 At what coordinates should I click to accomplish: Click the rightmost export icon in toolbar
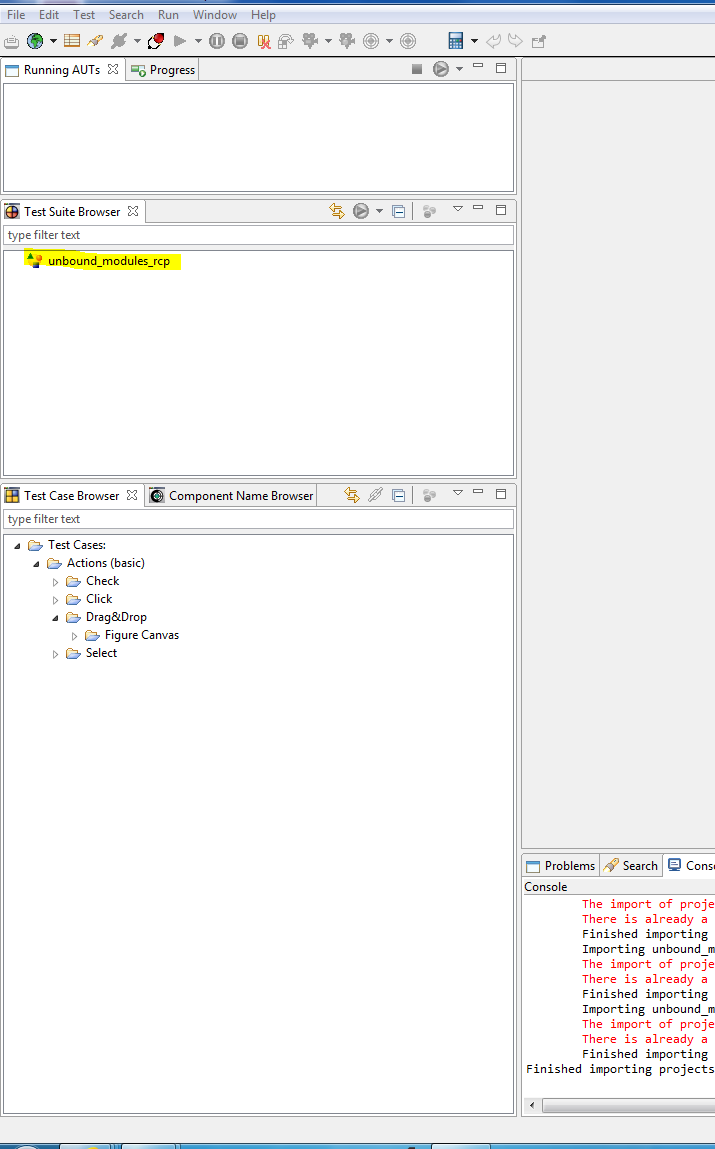coord(539,42)
